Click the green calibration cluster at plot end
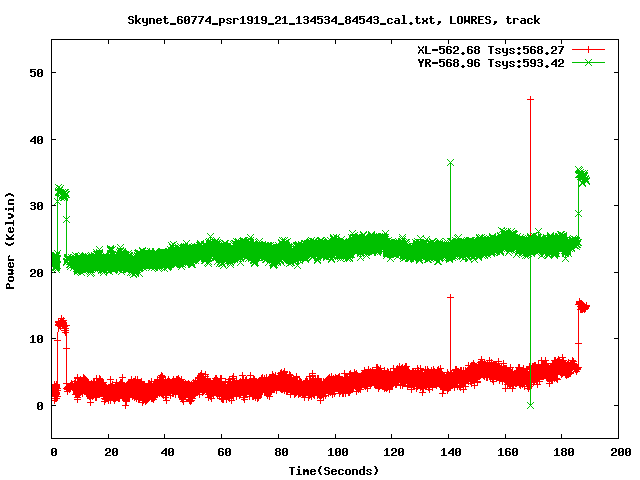This screenshot has width=640, height=480. (582, 176)
